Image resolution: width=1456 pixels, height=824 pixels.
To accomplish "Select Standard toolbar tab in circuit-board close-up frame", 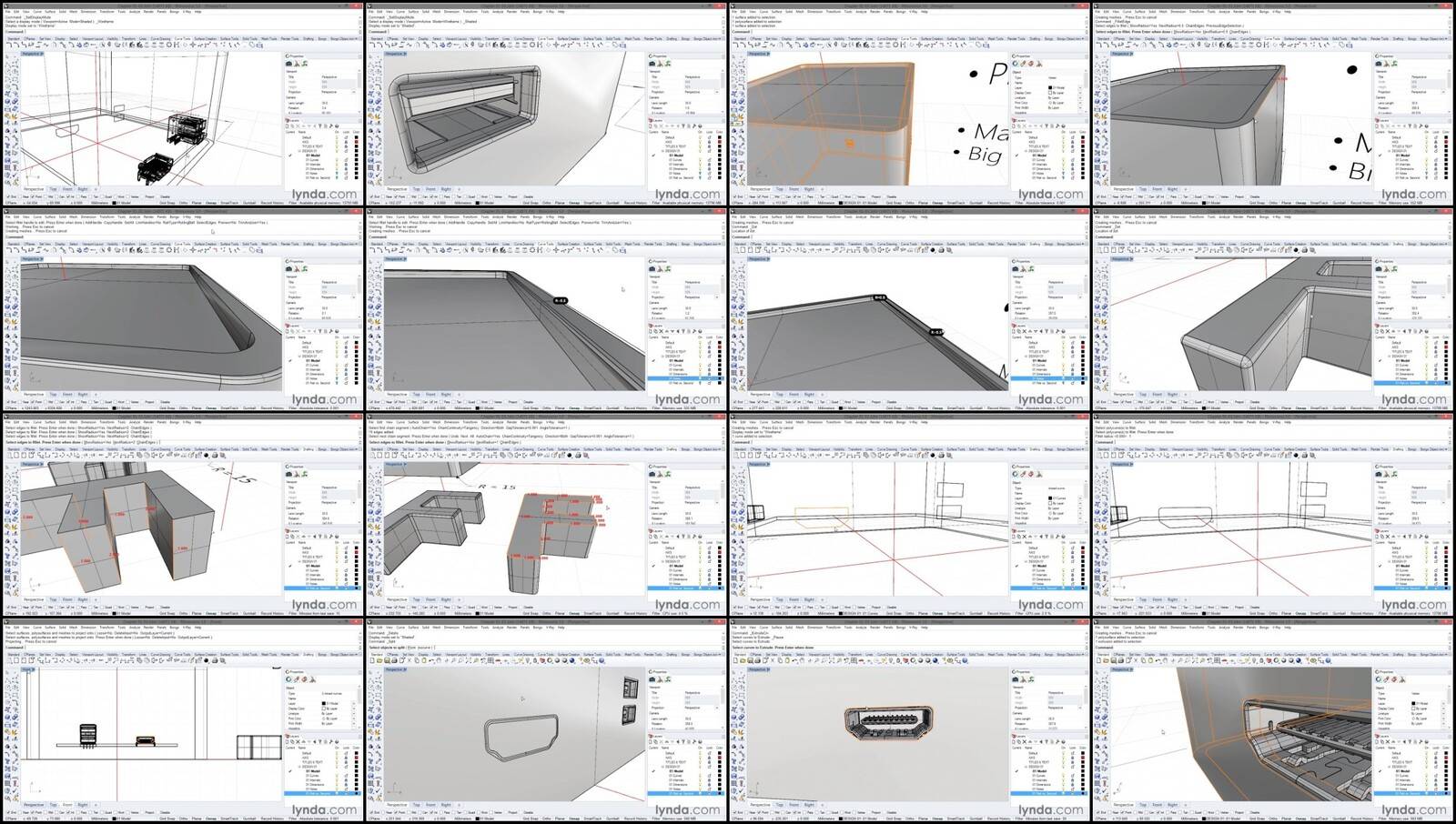I will (1104, 653).
